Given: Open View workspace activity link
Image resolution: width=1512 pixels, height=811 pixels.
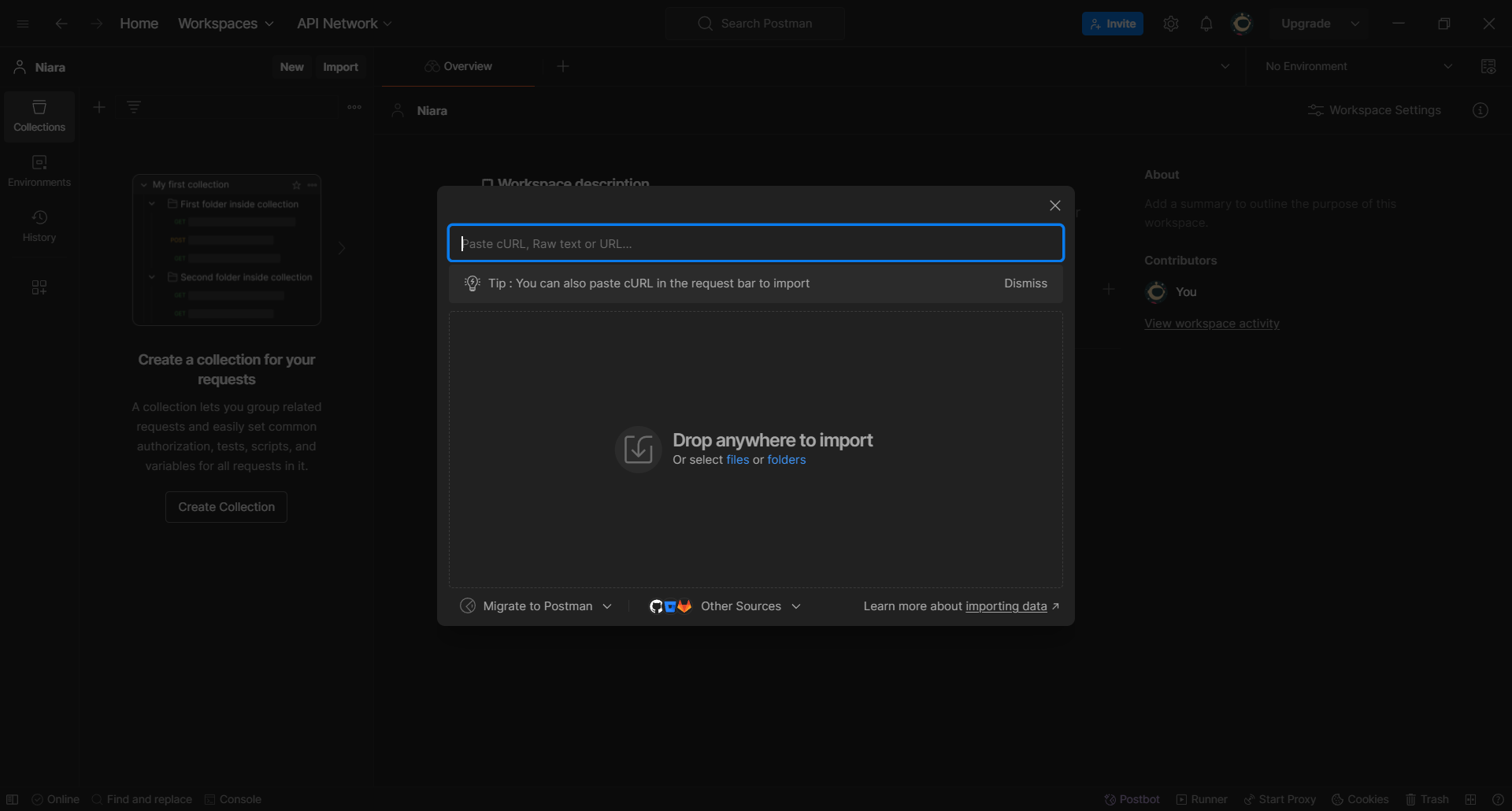Looking at the screenshot, I should (x=1212, y=324).
